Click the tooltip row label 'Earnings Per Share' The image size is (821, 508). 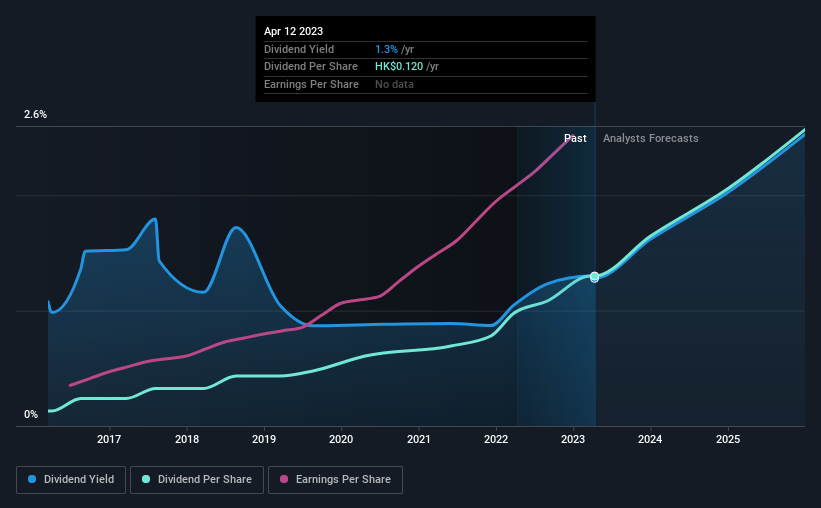312,84
